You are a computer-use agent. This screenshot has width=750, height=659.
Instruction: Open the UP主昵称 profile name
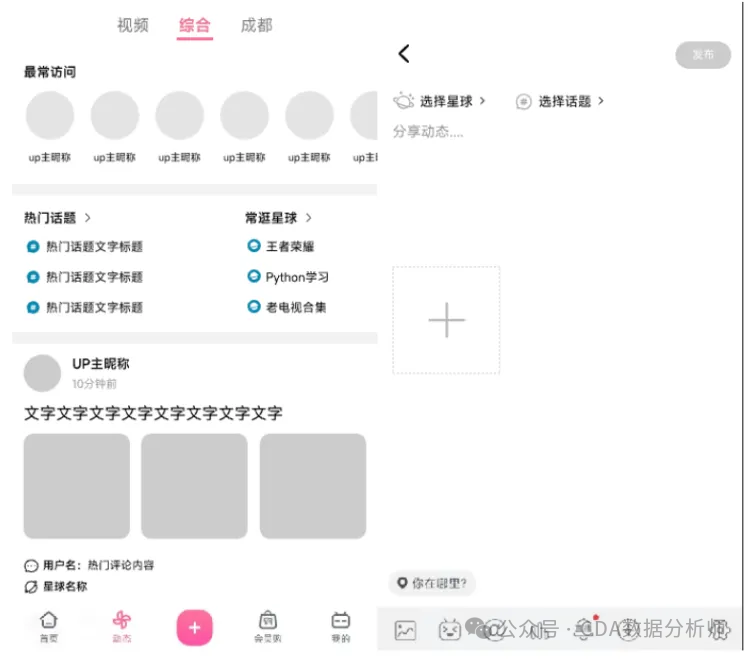pos(101,364)
